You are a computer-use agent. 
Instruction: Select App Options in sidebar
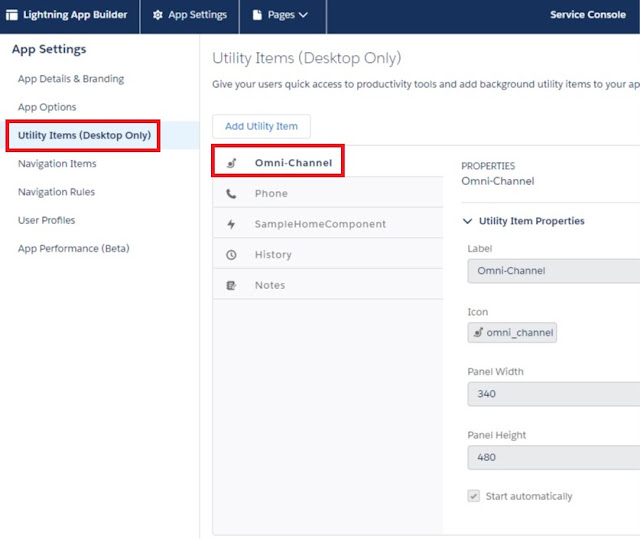point(47,107)
